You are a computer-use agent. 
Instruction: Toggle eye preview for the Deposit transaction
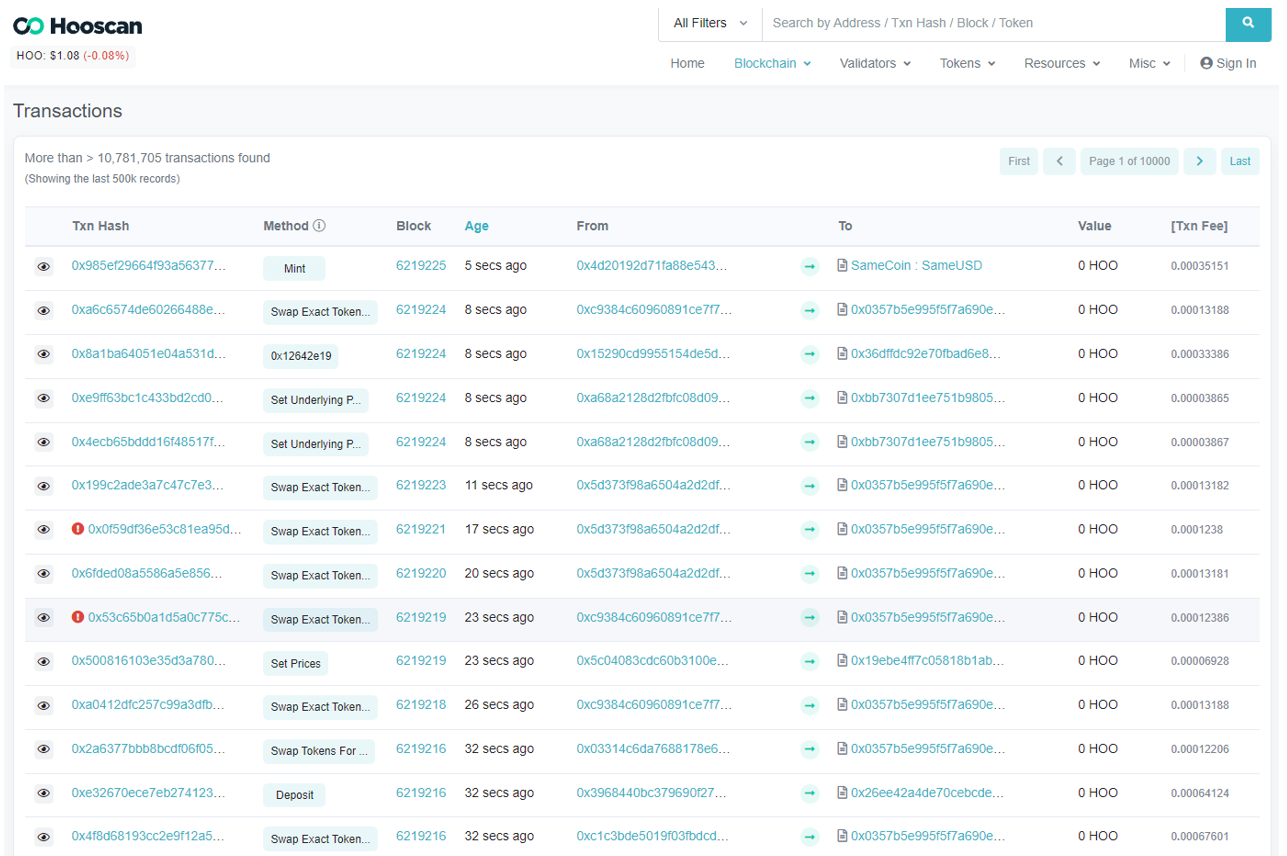click(43, 793)
